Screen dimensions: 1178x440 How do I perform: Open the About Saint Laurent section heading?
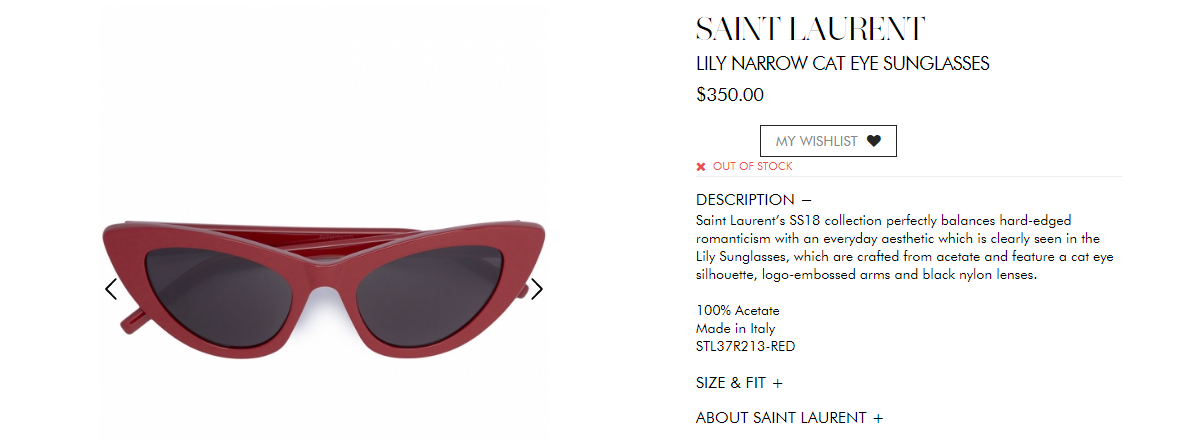pos(781,418)
